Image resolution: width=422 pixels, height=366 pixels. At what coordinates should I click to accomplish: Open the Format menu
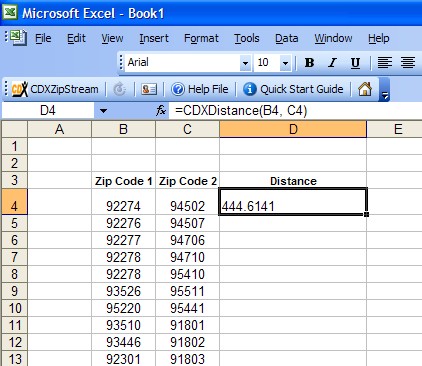(x=201, y=38)
